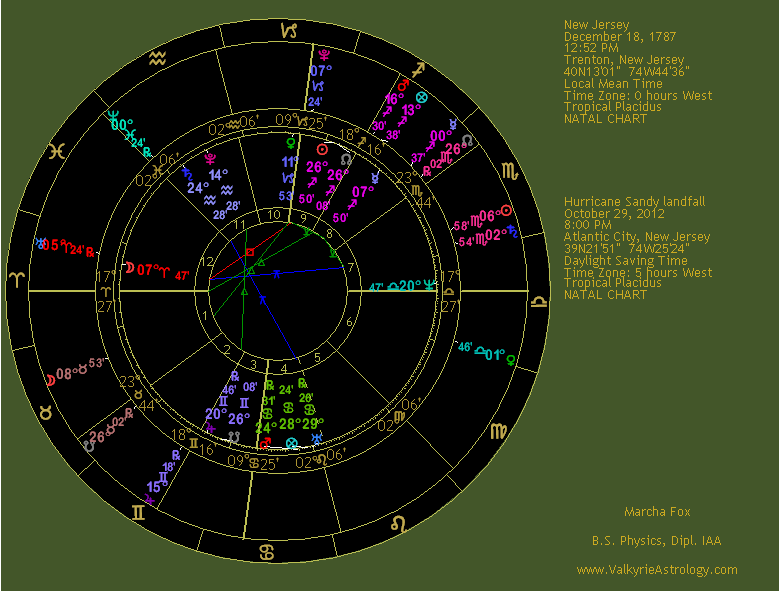This screenshot has width=779, height=591.
Task: Click the red Moon symbol at 07° Aries
Action: click(128, 268)
